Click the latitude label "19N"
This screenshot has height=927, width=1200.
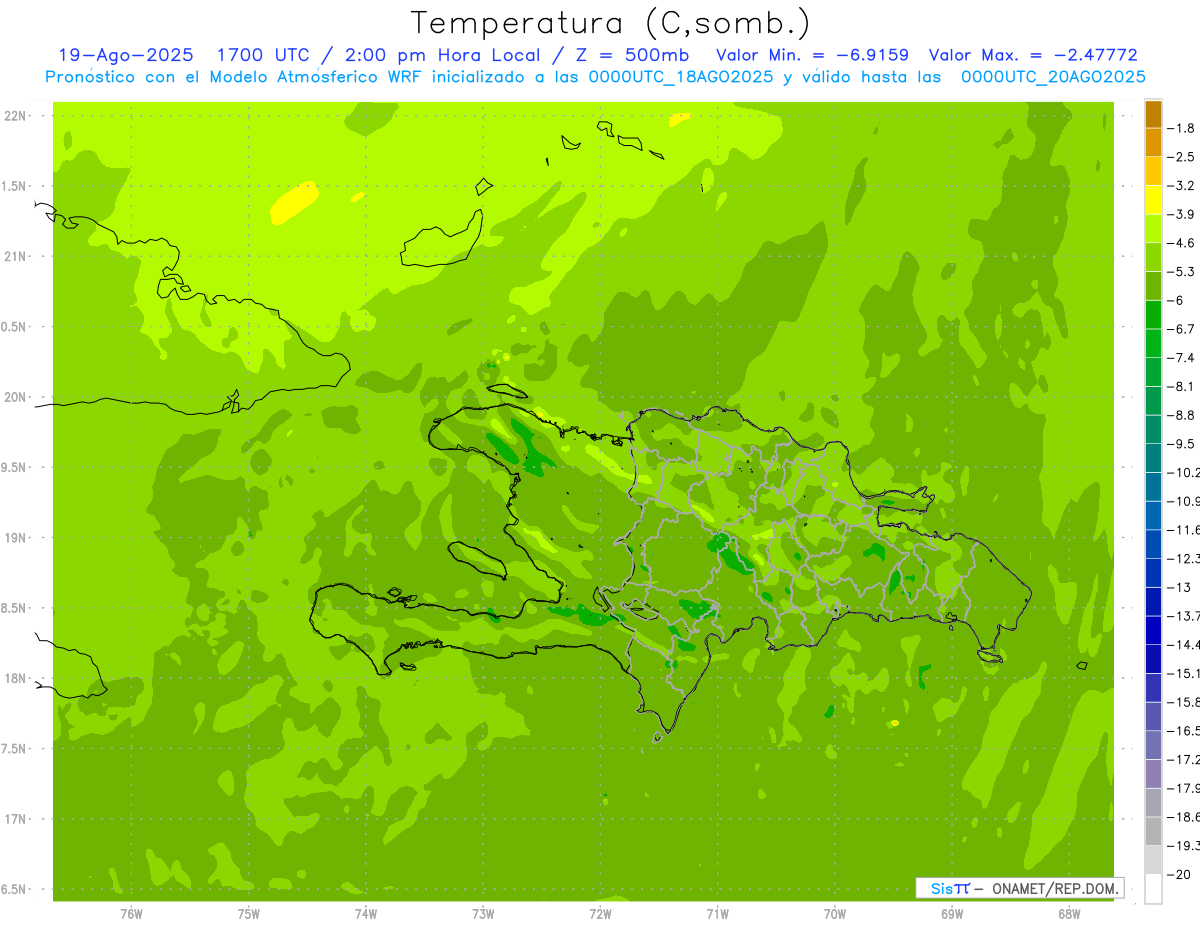(x=15, y=538)
